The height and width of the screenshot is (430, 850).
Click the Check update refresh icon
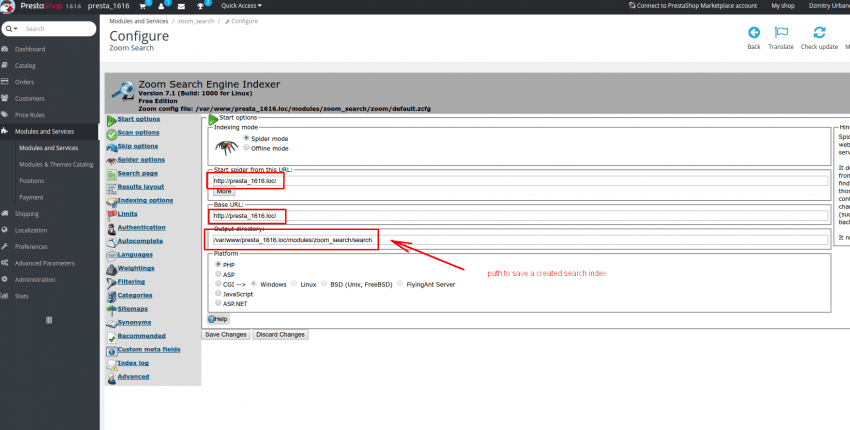[x=819, y=33]
